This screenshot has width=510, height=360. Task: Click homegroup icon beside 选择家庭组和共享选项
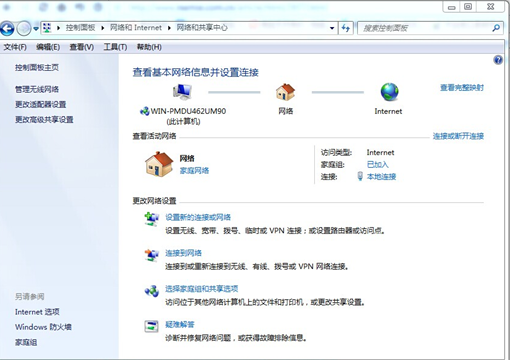click(151, 291)
